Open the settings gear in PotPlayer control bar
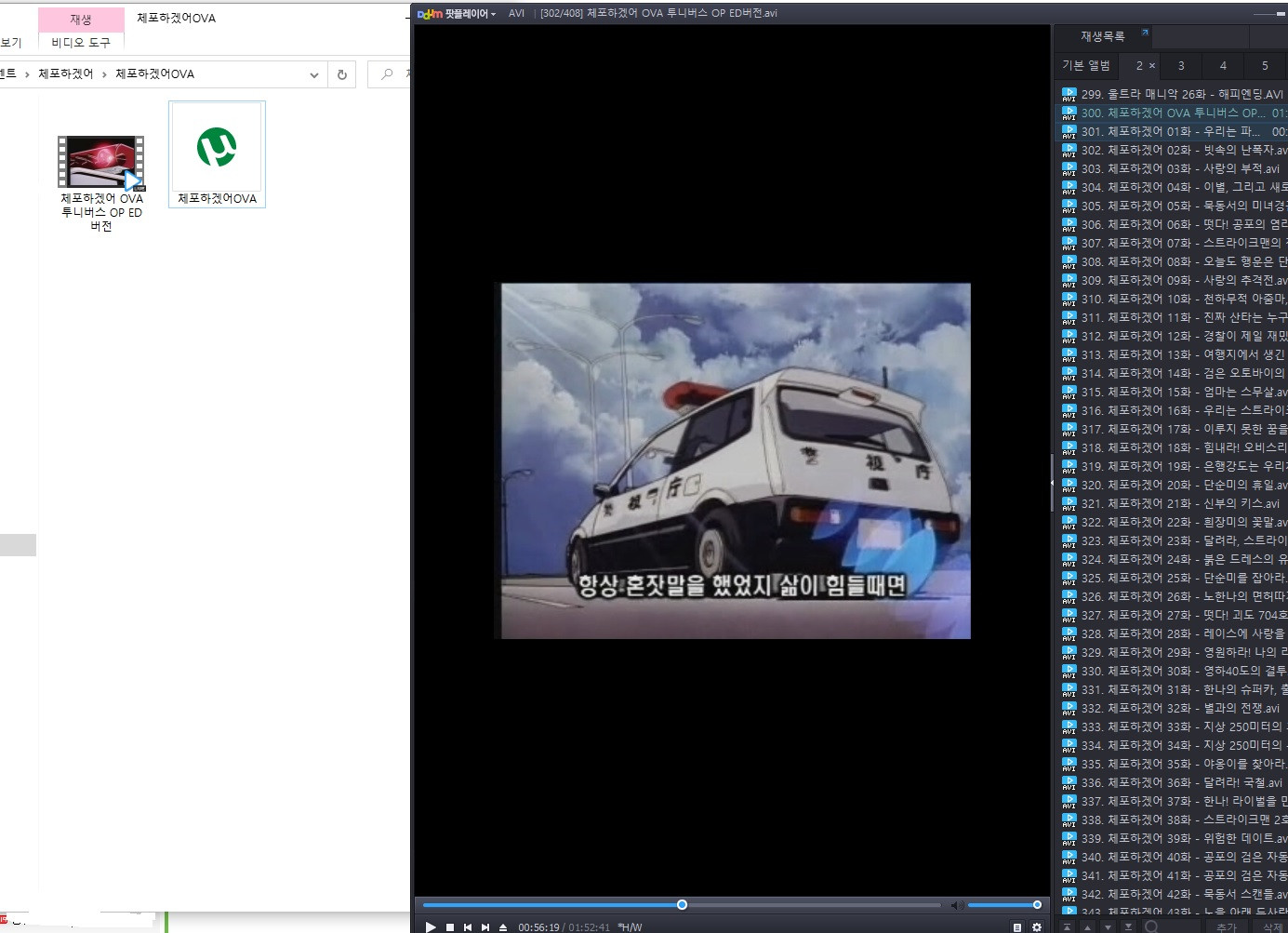 point(1037,926)
